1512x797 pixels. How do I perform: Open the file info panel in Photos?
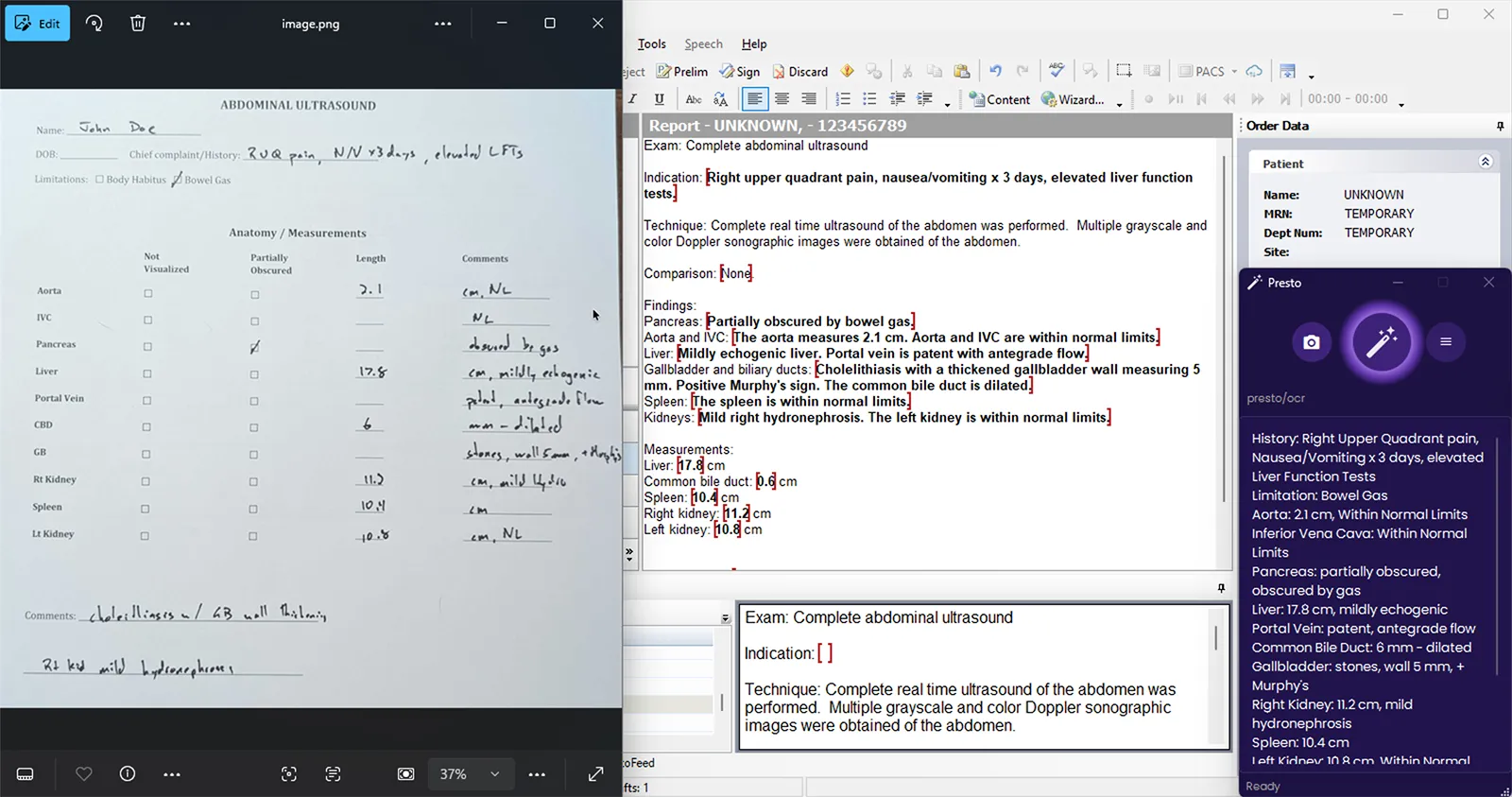tap(128, 774)
